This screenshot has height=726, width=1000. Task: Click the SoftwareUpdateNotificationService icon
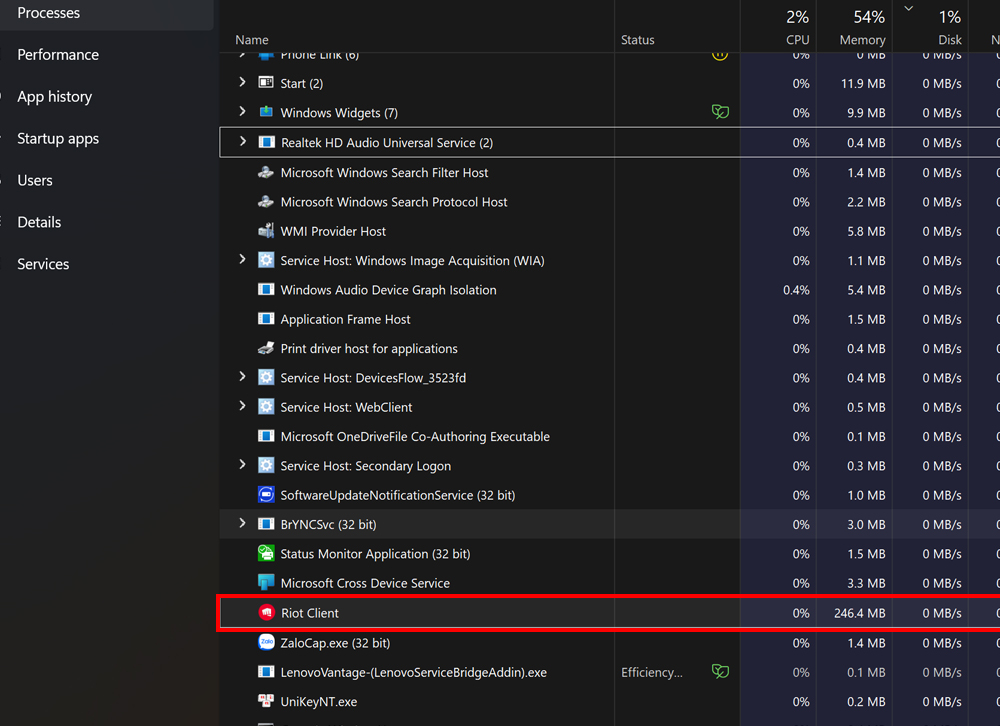tap(266, 495)
